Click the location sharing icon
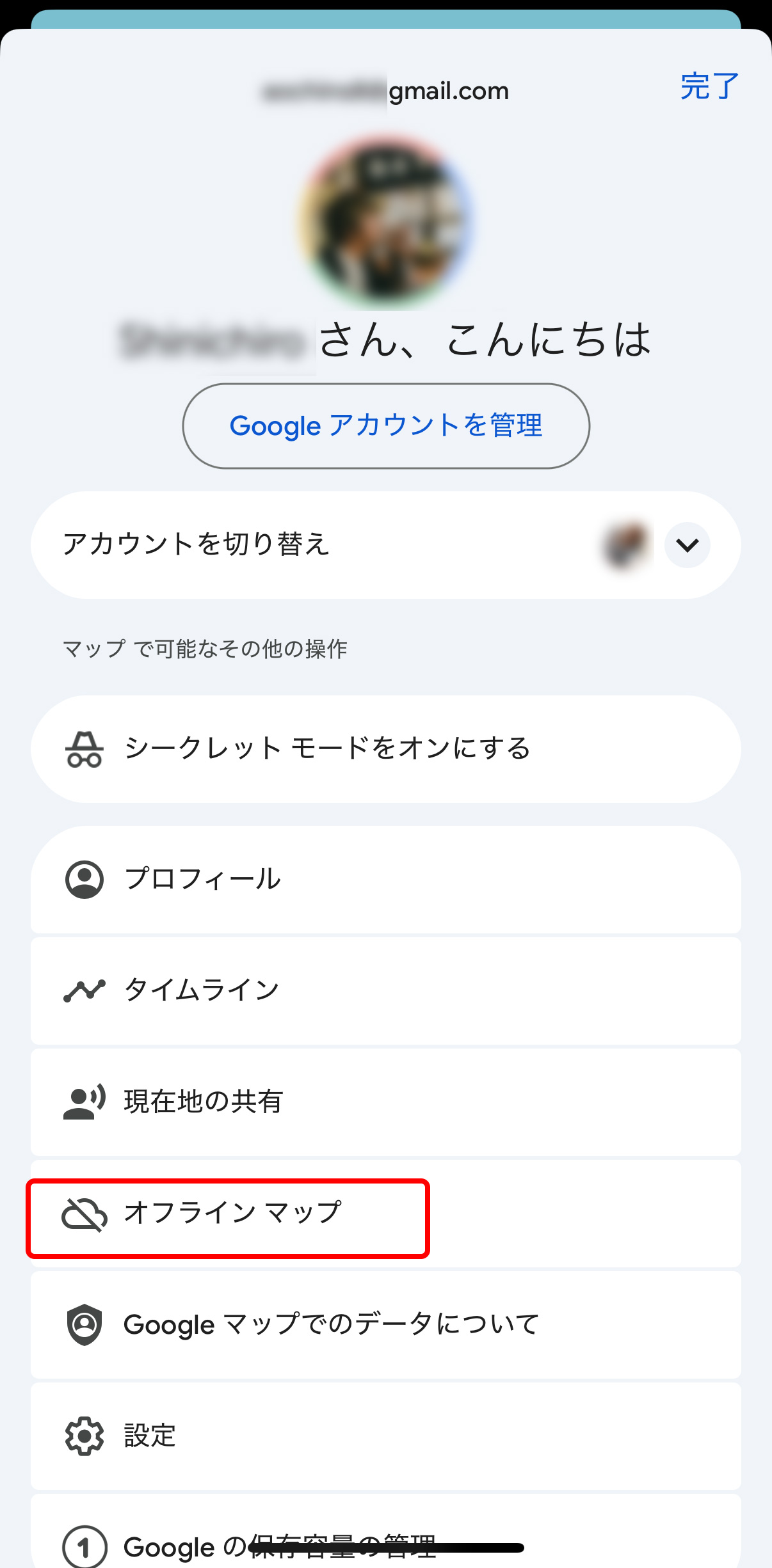 (84, 1102)
